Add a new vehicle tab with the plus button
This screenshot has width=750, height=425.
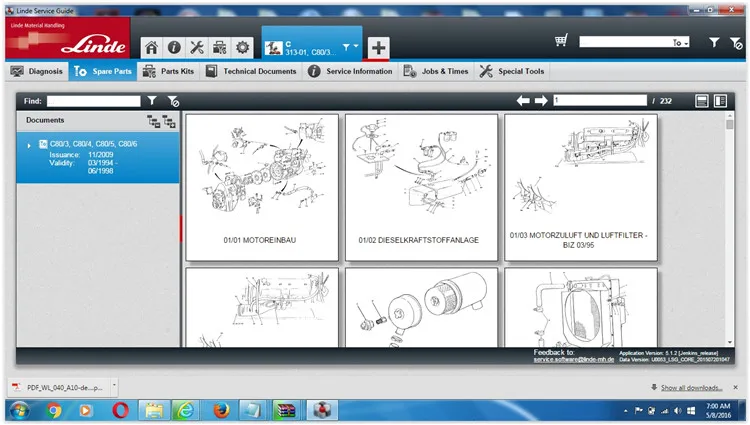pos(378,48)
